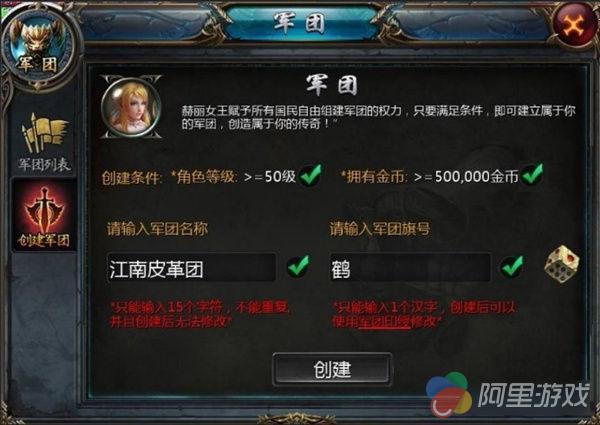Click the green checkmark beside the 50级 requirement
The width and height of the screenshot is (600, 425).
pos(311,176)
